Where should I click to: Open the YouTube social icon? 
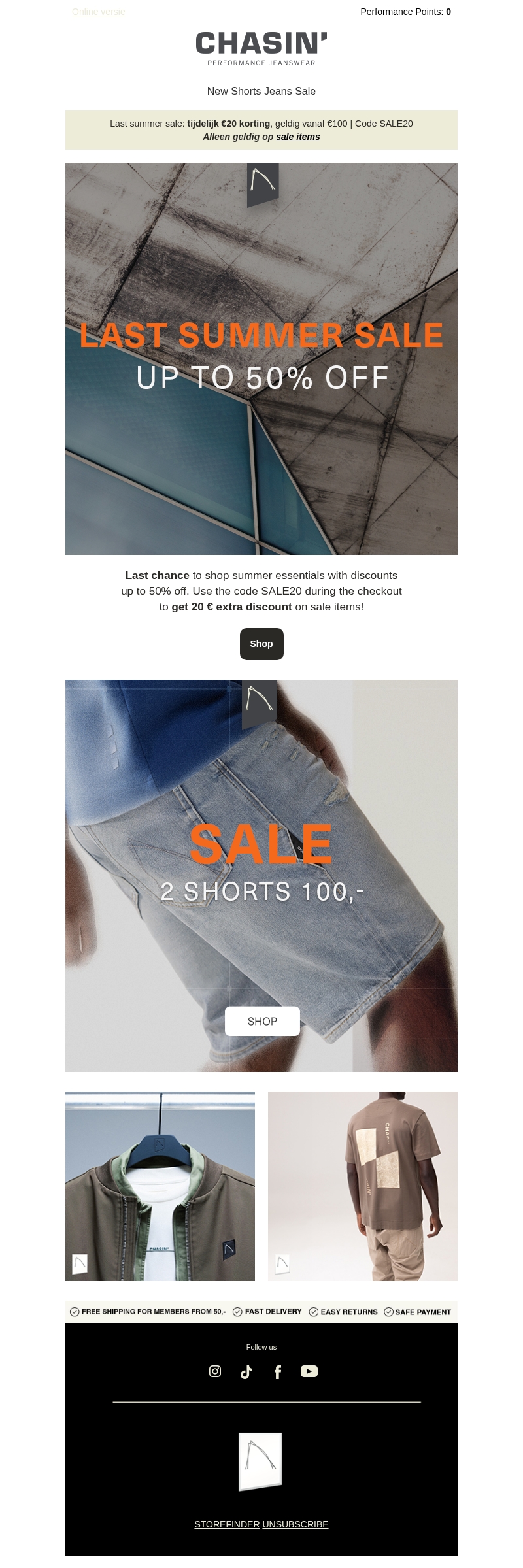[x=309, y=1371]
